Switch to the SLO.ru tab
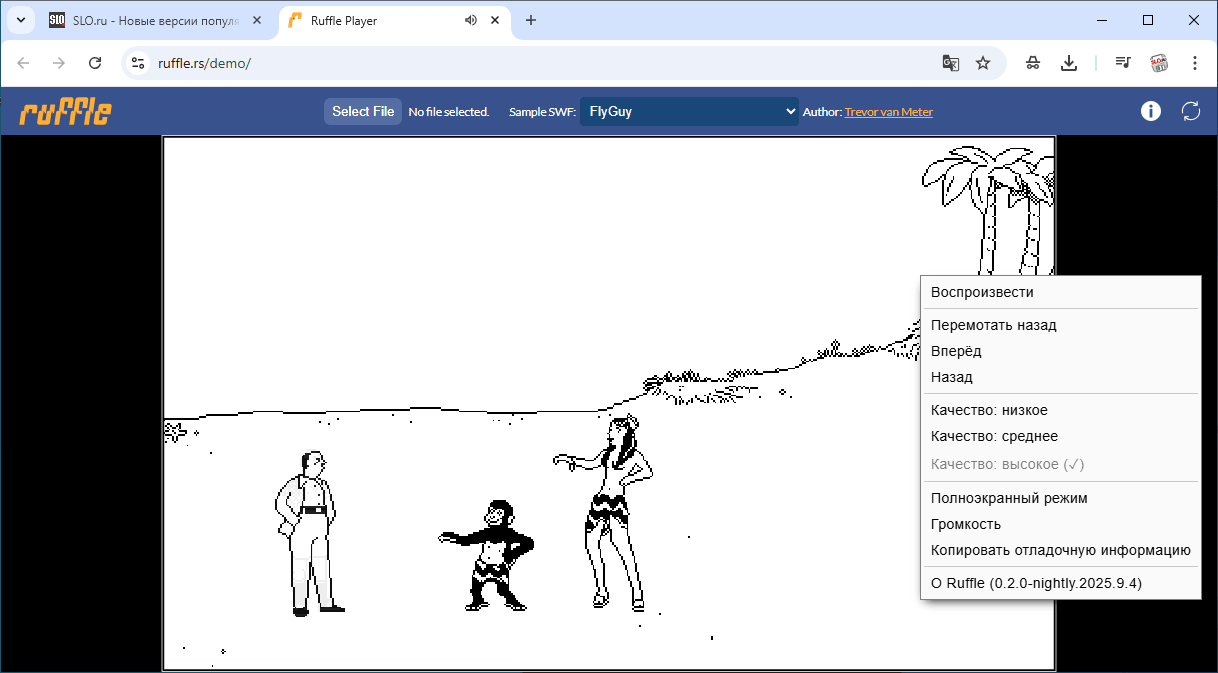The width and height of the screenshot is (1218, 673). click(x=157, y=20)
